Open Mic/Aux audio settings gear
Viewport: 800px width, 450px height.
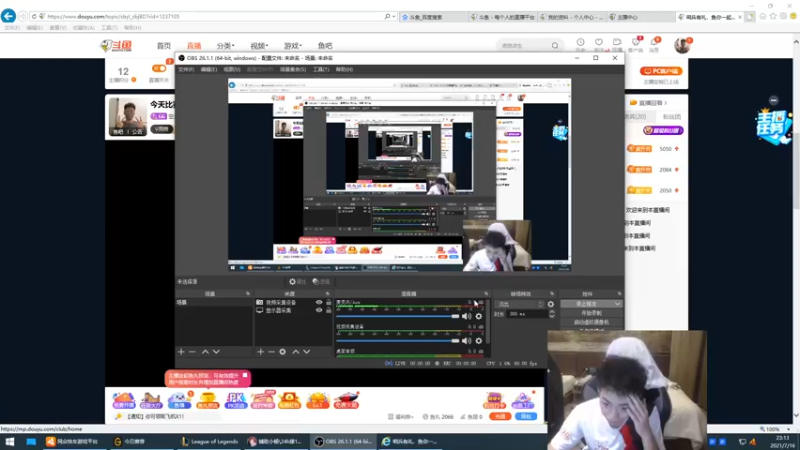tap(479, 316)
